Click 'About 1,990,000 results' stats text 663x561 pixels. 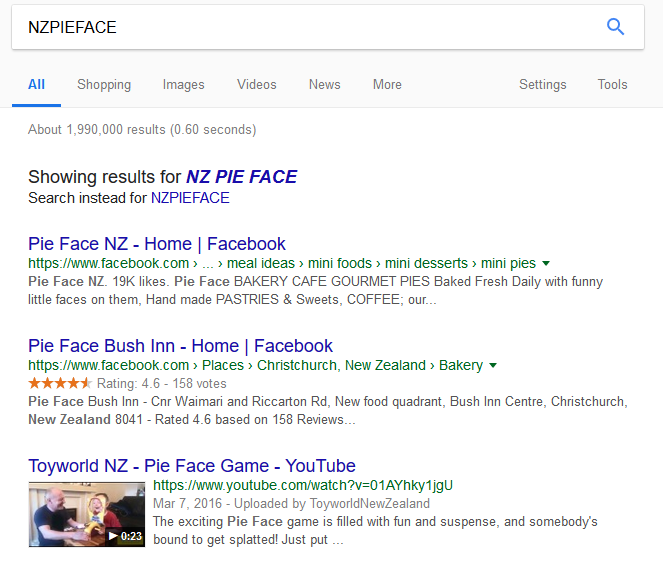[142, 129]
